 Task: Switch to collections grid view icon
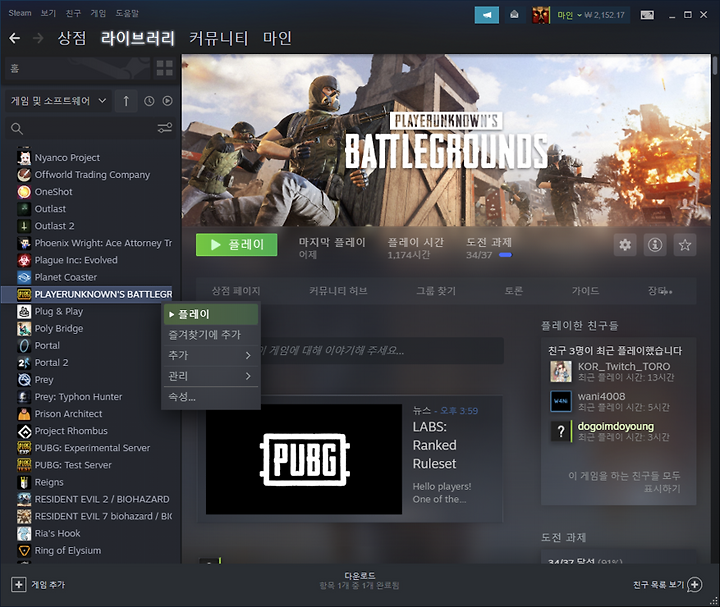pos(164,68)
